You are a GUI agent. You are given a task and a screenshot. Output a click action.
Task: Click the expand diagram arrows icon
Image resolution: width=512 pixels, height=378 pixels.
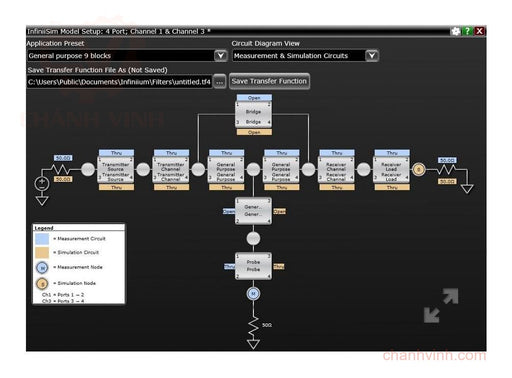coord(441,306)
